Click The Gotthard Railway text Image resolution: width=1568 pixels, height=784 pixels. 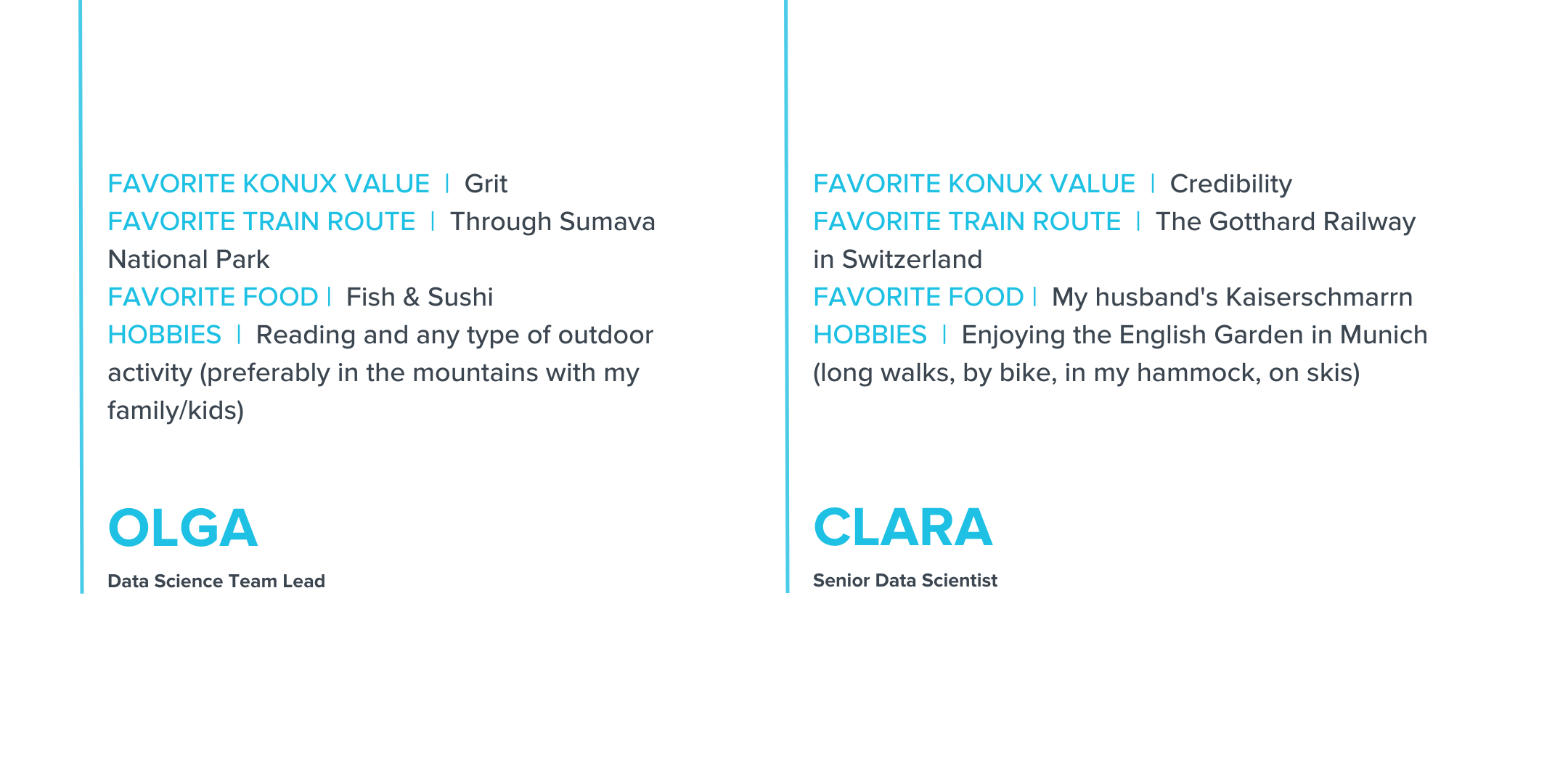1285,222
